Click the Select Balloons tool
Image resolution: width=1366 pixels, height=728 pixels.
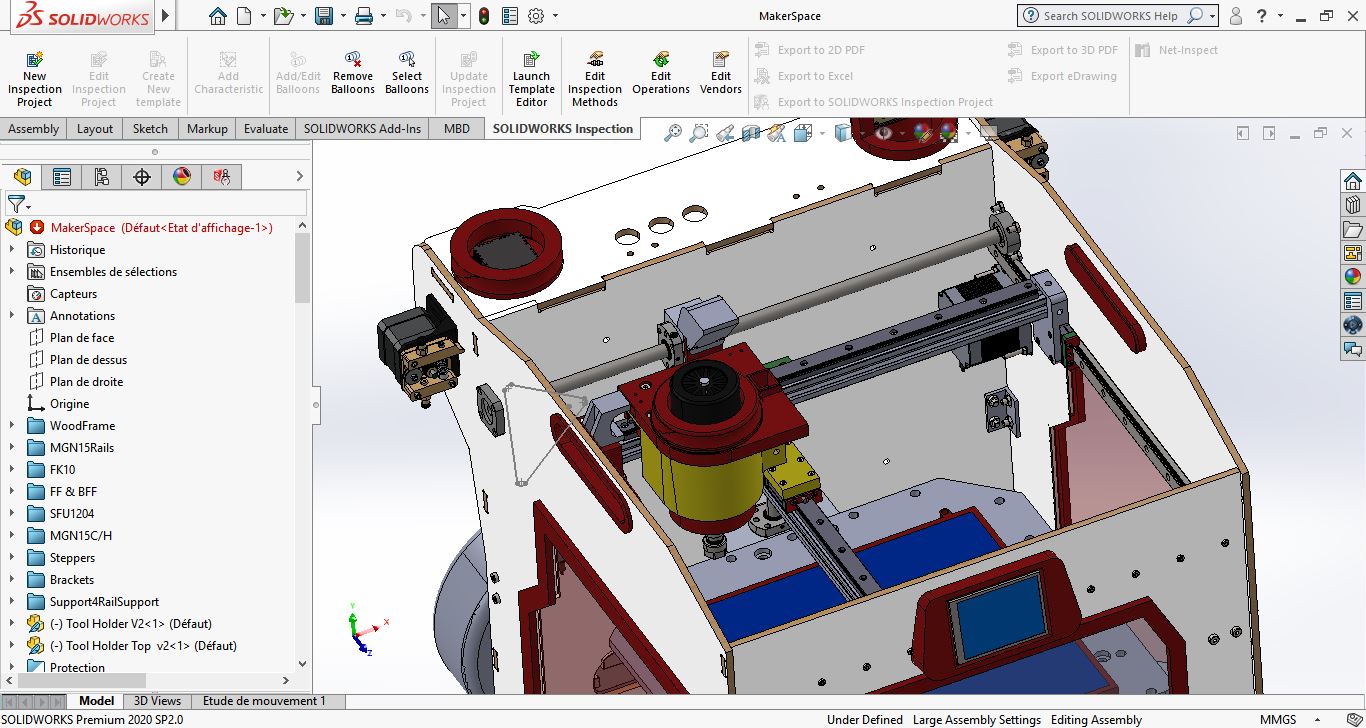click(407, 73)
